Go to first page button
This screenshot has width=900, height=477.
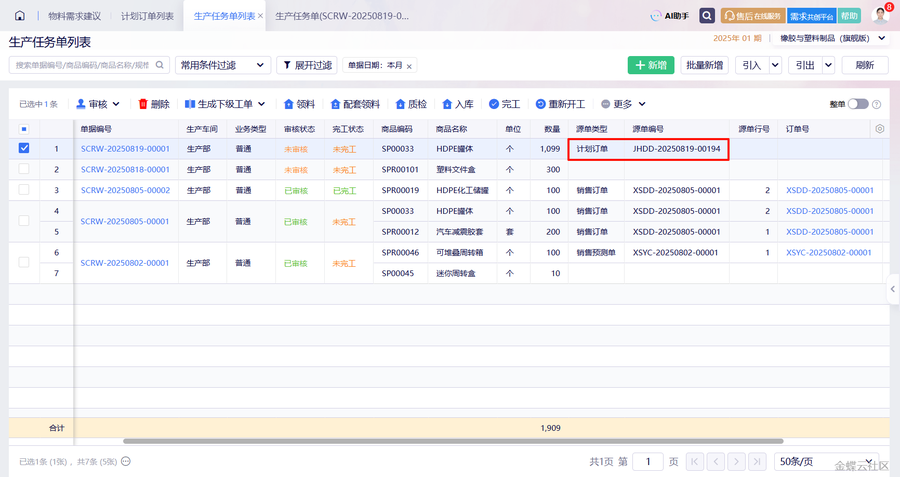pyautogui.click(x=695, y=462)
